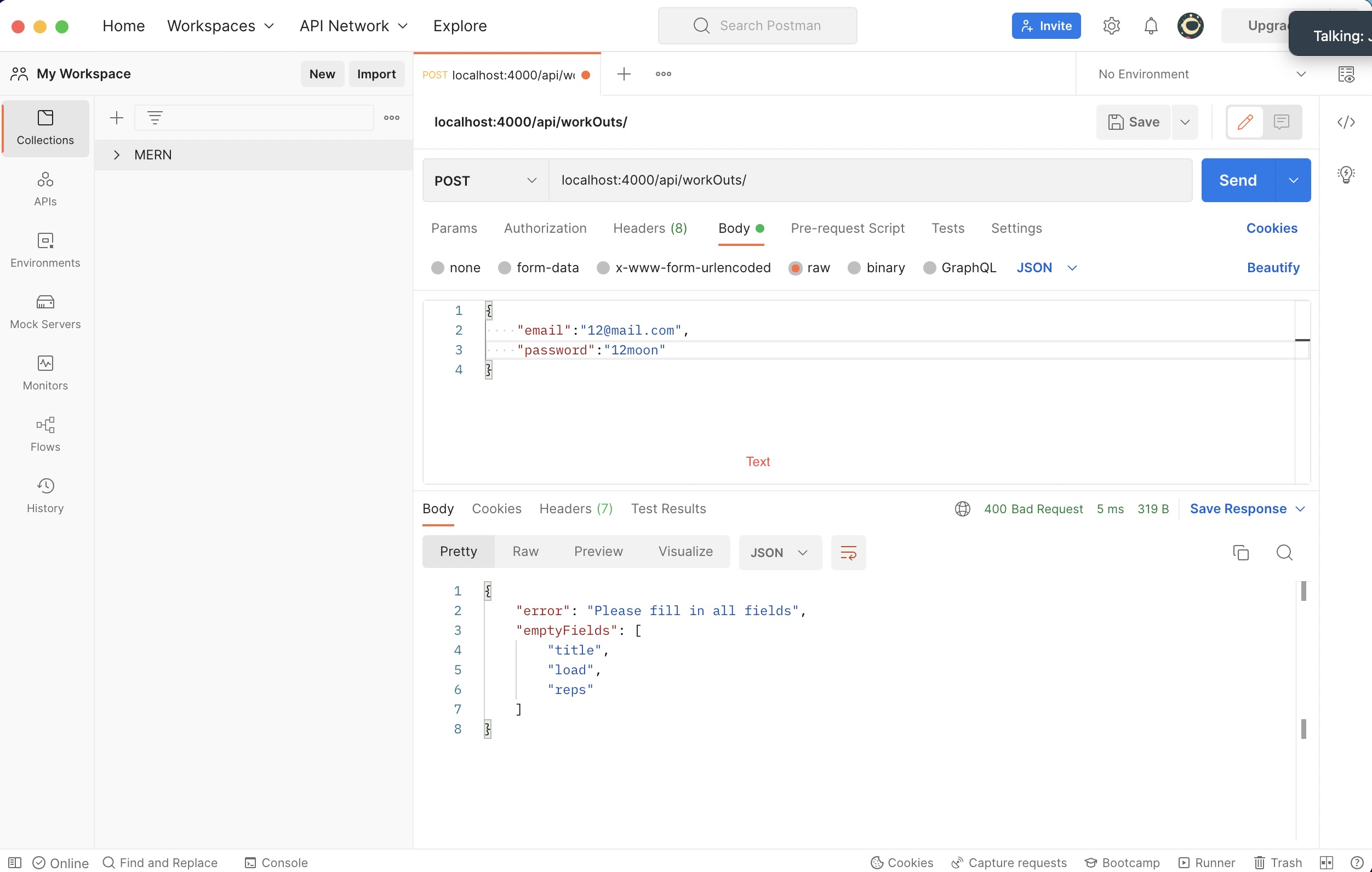Switch to the Tests tab
The image size is (1372, 872).
point(947,228)
